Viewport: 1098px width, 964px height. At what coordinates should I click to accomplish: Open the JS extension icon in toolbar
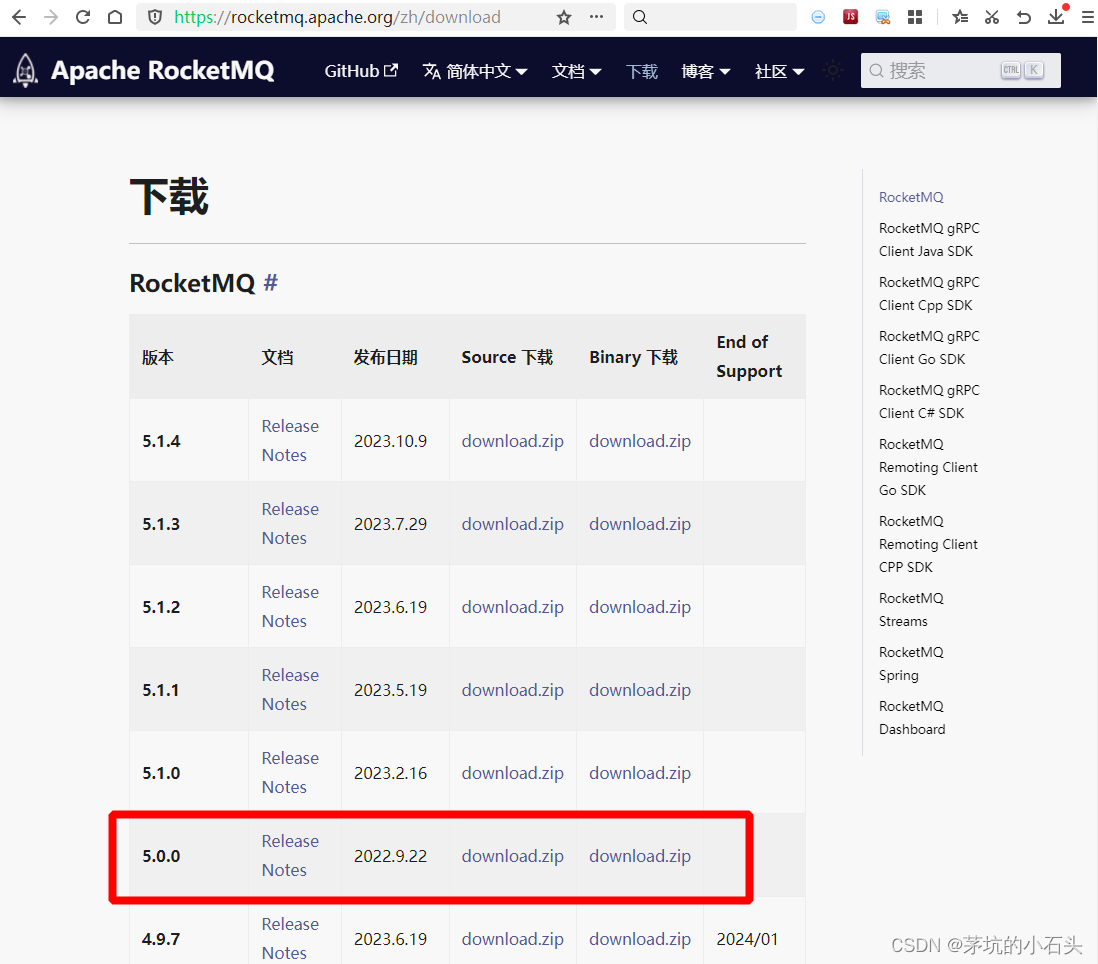(850, 16)
